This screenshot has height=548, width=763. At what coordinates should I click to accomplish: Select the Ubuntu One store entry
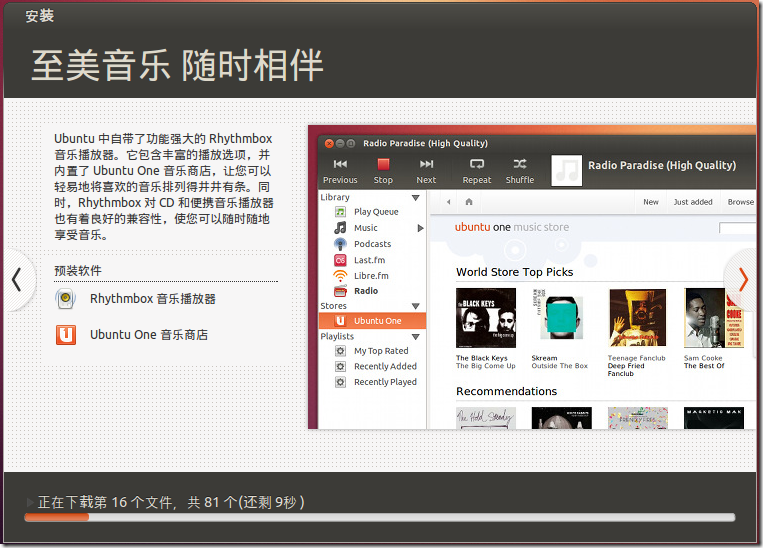[x=372, y=321]
